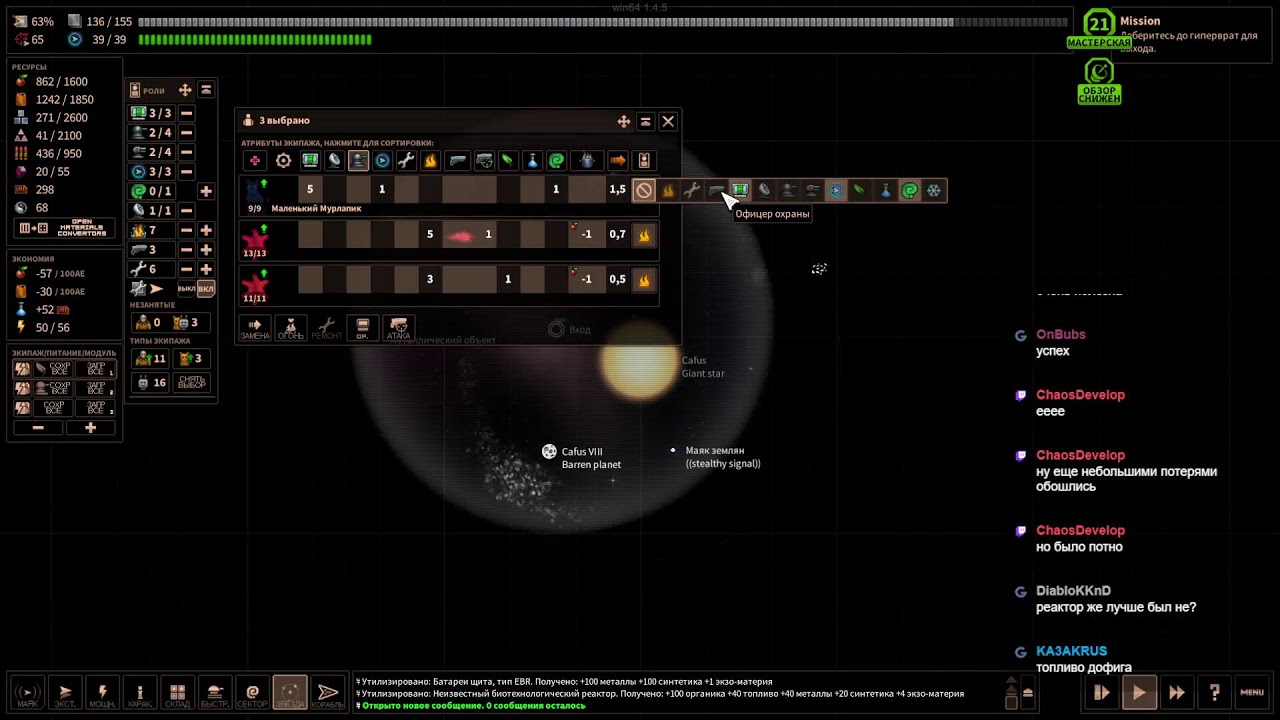Assign snowflake role in the role picker
The width and height of the screenshot is (1280, 720).
coord(933,190)
